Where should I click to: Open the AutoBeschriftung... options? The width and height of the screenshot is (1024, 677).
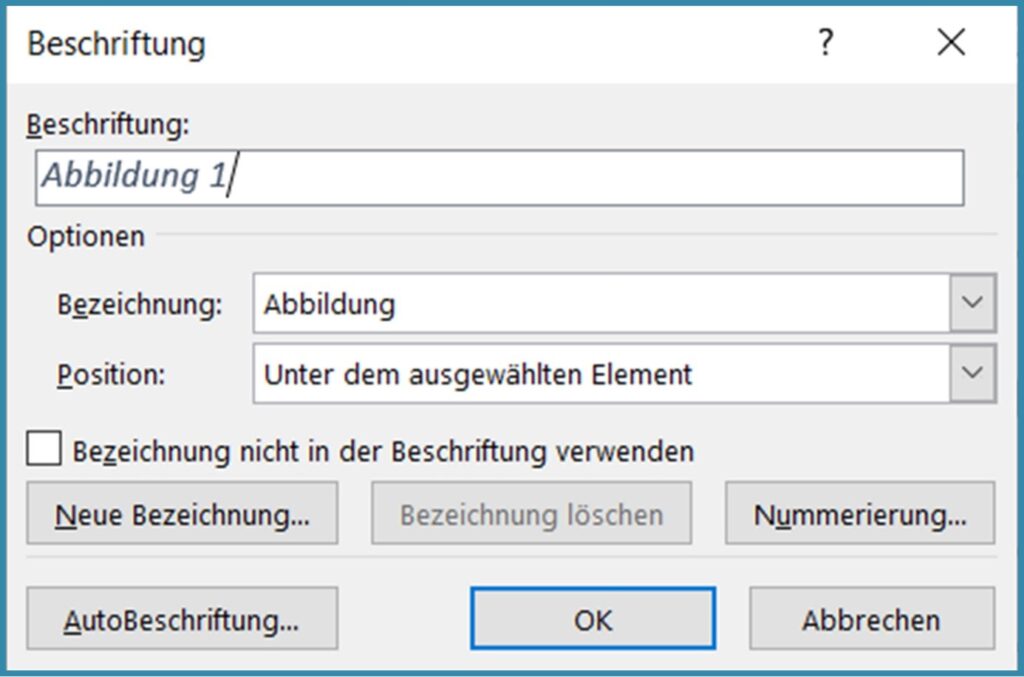pos(182,619)
